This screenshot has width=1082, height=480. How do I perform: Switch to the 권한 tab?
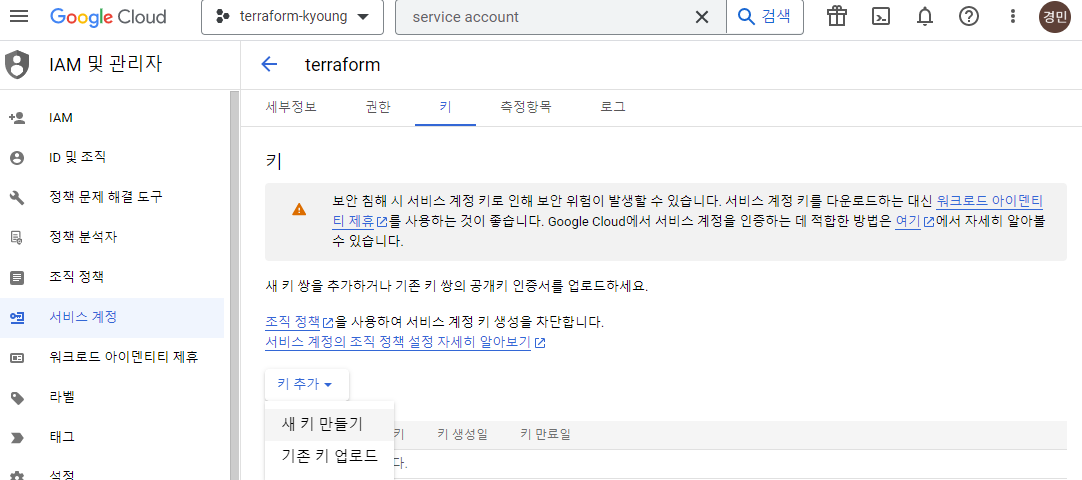[x=378, y=107]
